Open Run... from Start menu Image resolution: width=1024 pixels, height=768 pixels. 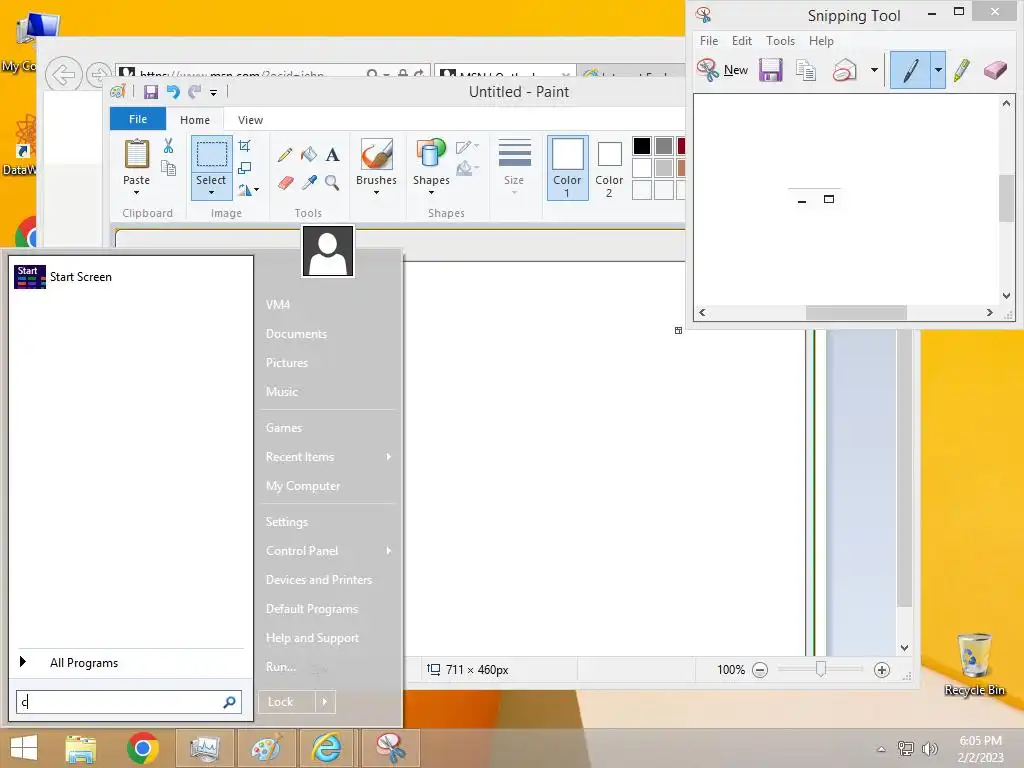tap(281, 667)
